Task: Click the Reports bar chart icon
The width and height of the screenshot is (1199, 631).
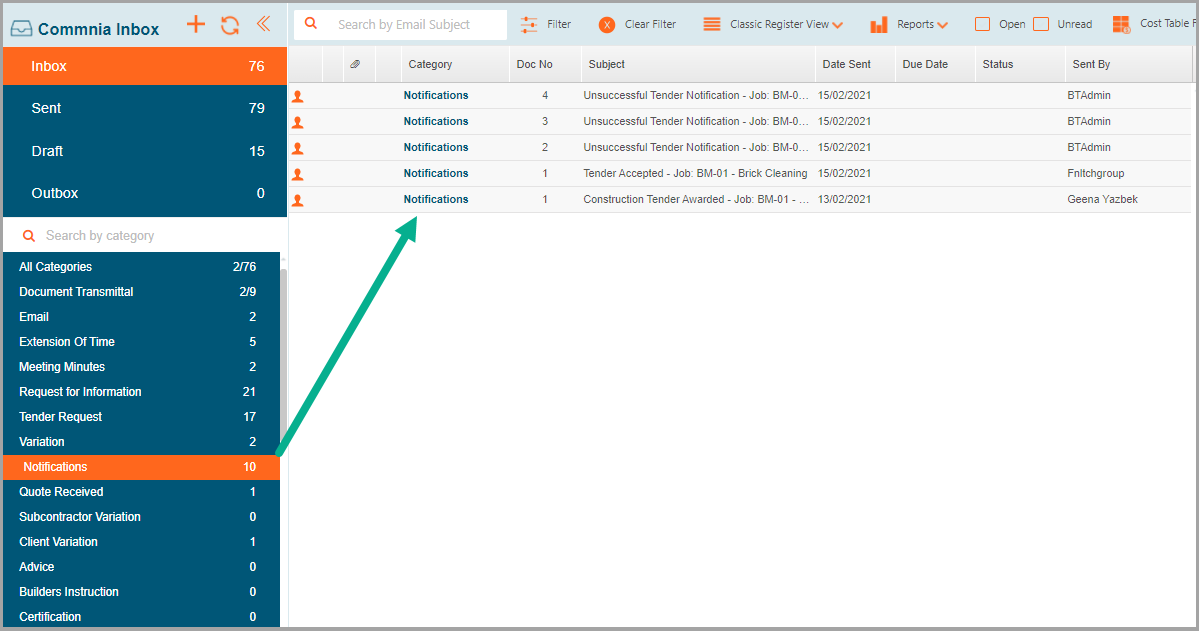Action: click(x=879, y=24)
